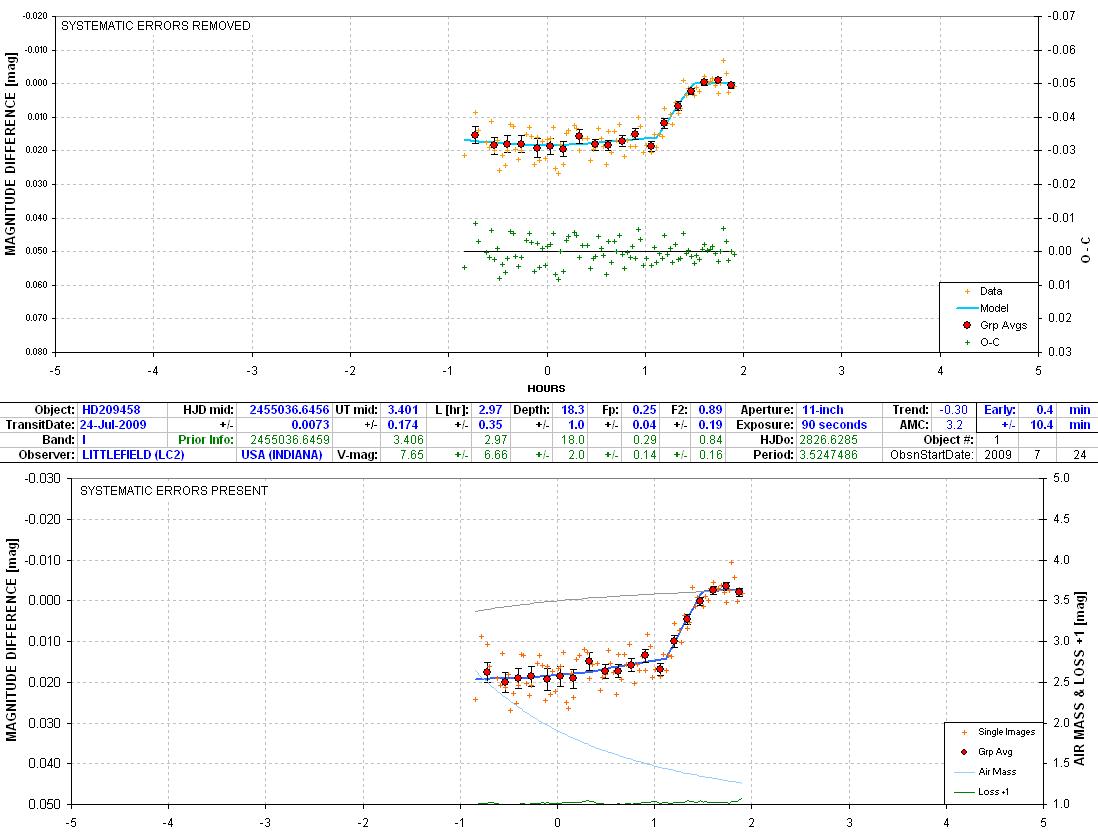Click the prior depth value '18.0'

[x=572, y=440]
